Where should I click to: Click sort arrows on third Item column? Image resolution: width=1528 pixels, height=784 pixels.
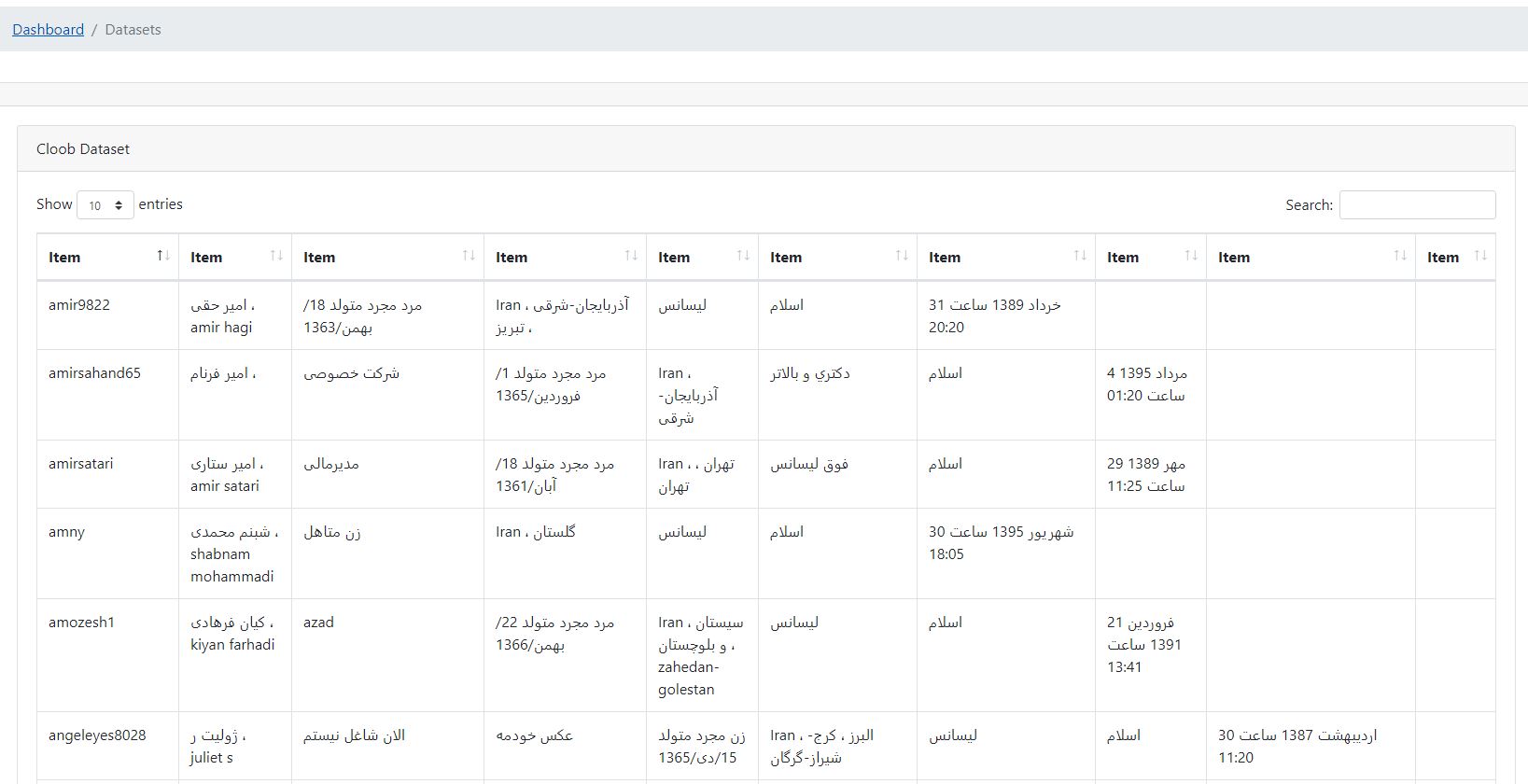pos(469,256)
